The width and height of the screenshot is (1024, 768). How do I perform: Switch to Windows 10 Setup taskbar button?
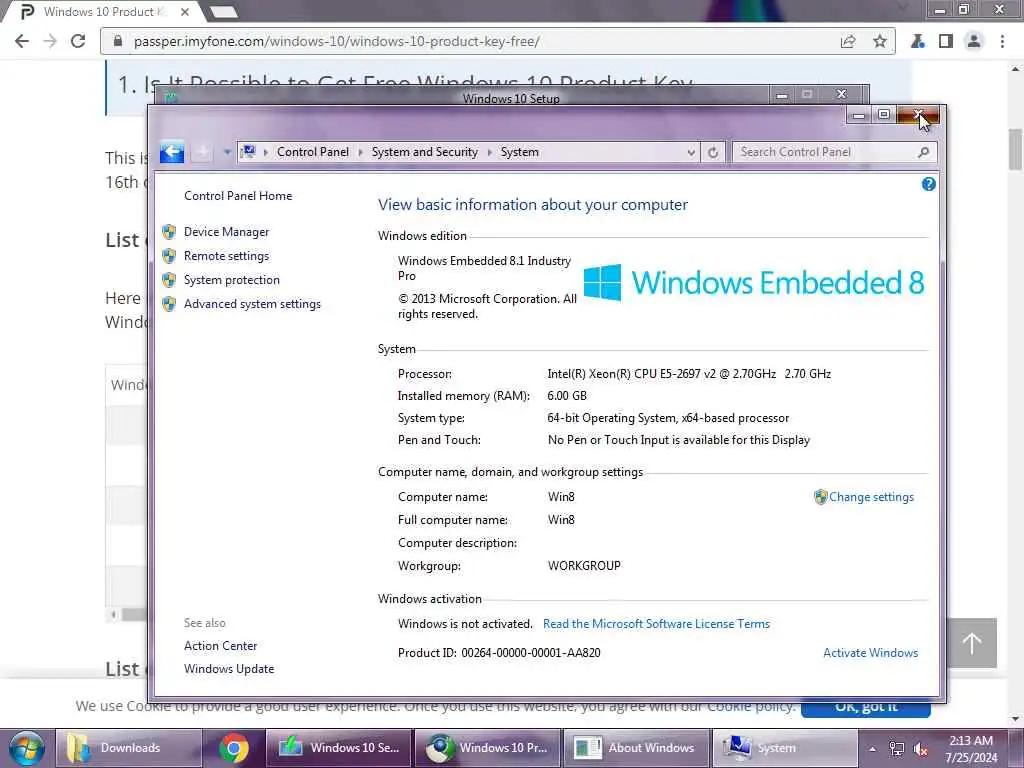pyautogui.click(x=338, y=748)
